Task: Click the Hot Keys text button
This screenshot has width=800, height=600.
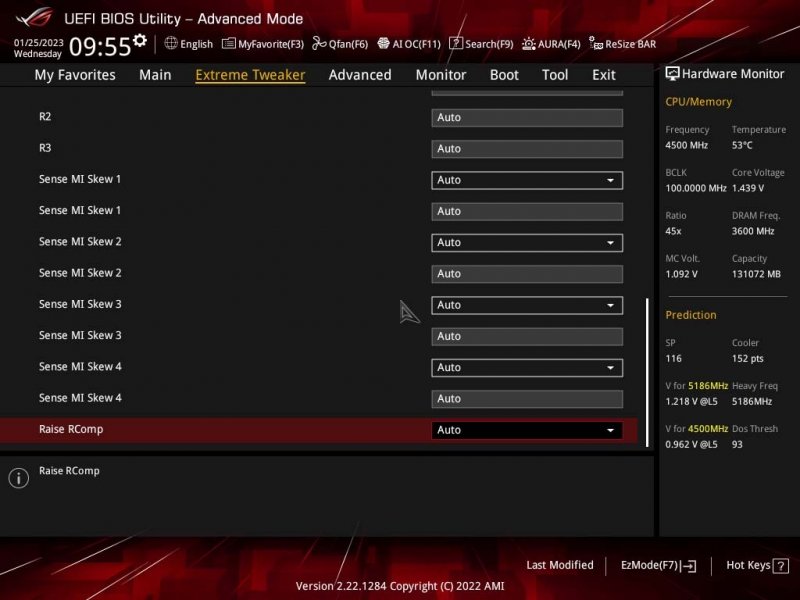Action: (748, 565)
